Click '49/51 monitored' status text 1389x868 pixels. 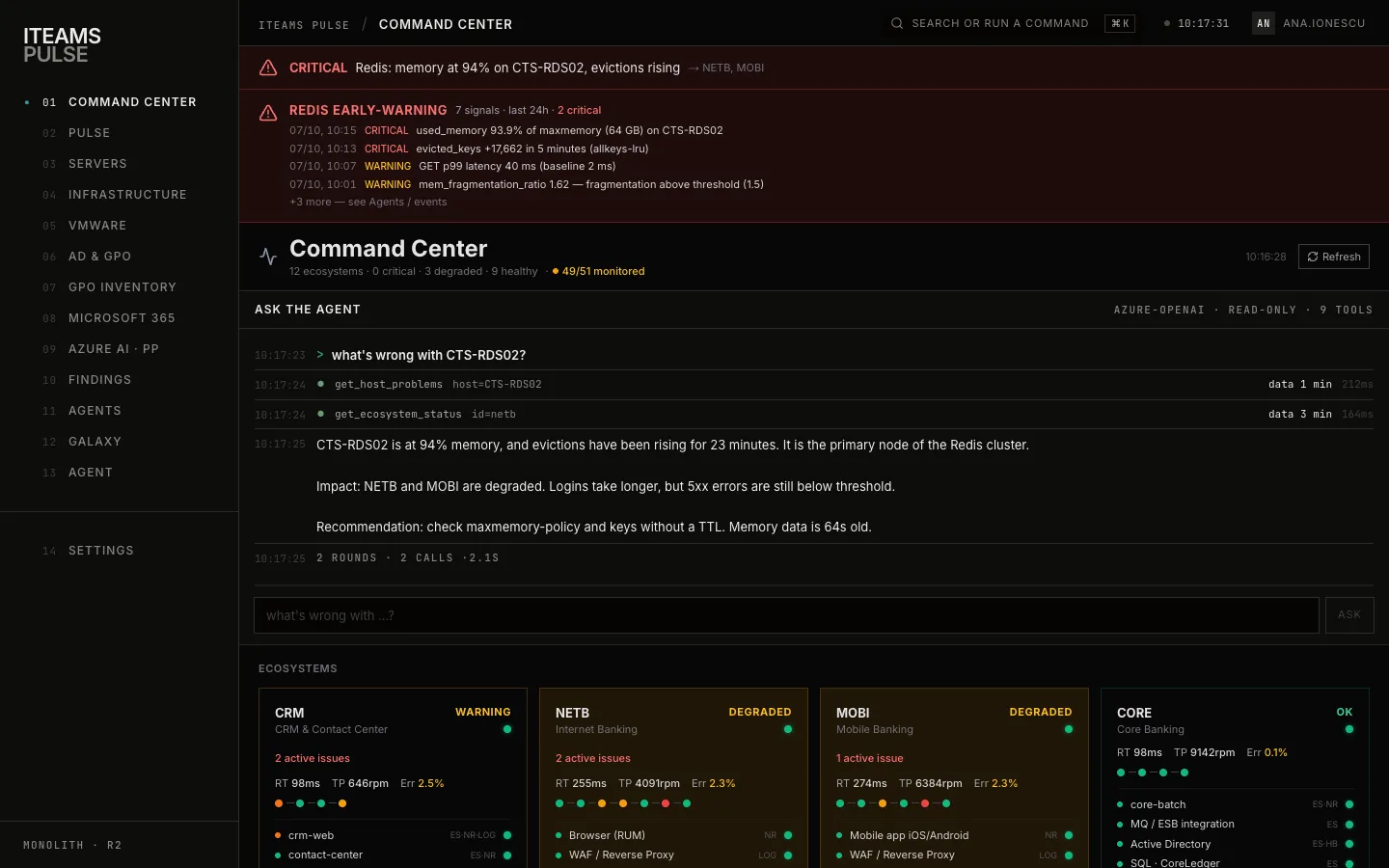click(603, 271)
